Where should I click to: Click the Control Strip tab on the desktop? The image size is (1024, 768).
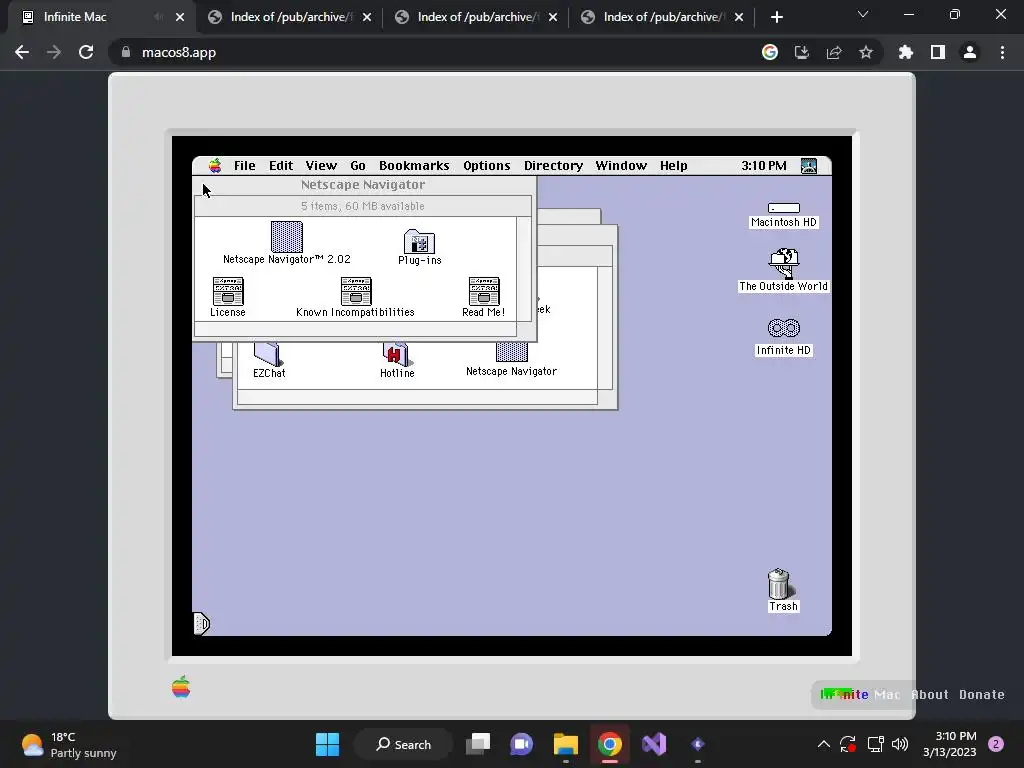click(x=202, y=624)
